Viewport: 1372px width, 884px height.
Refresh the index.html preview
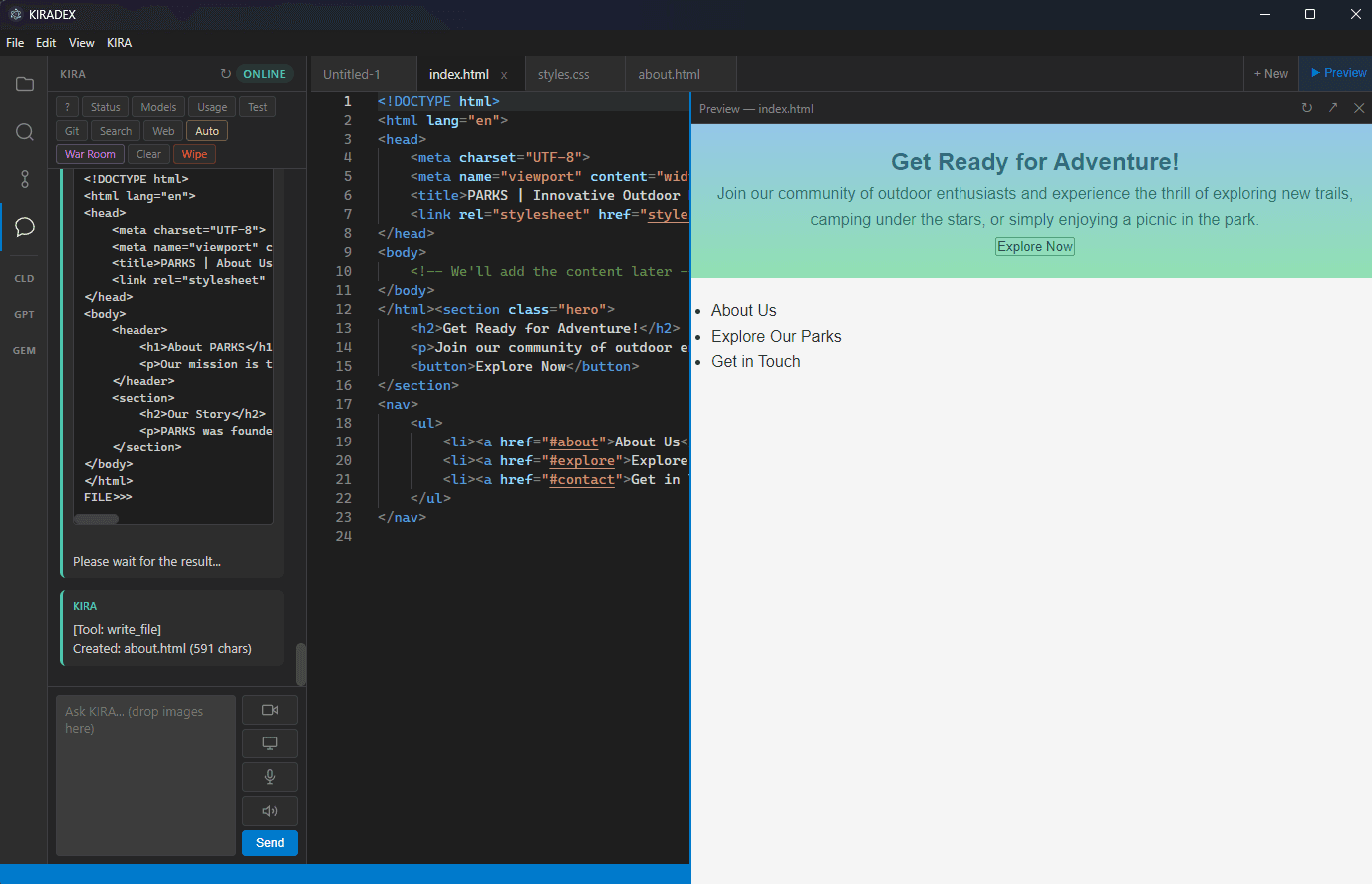(x=1306, y=108)
